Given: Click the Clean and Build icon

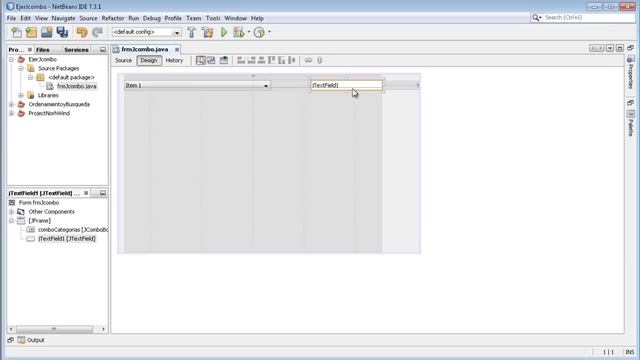Looking at the screenshot, I should (x=207, y=32).
